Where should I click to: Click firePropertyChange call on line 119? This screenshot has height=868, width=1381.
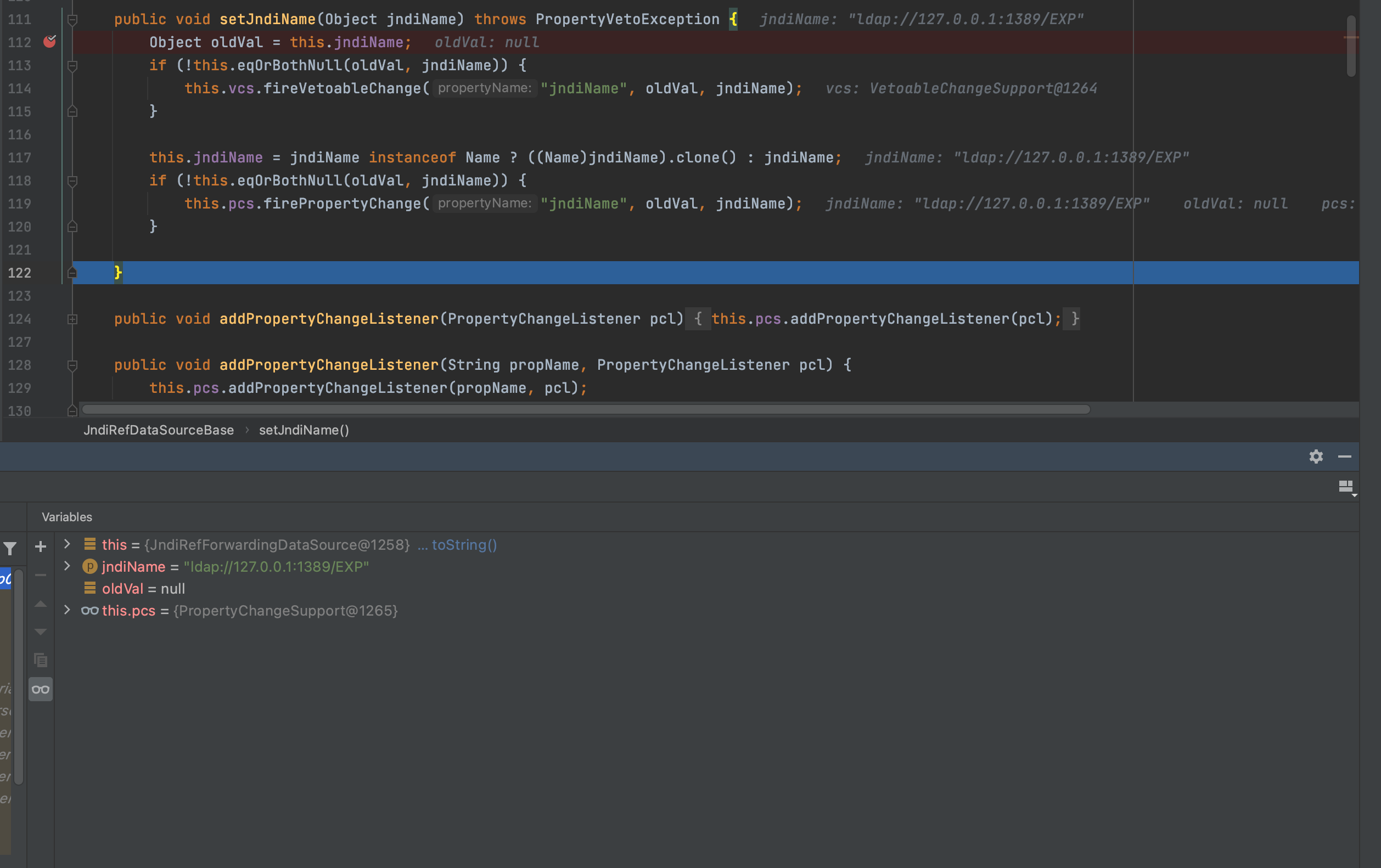tap(342, 204)
